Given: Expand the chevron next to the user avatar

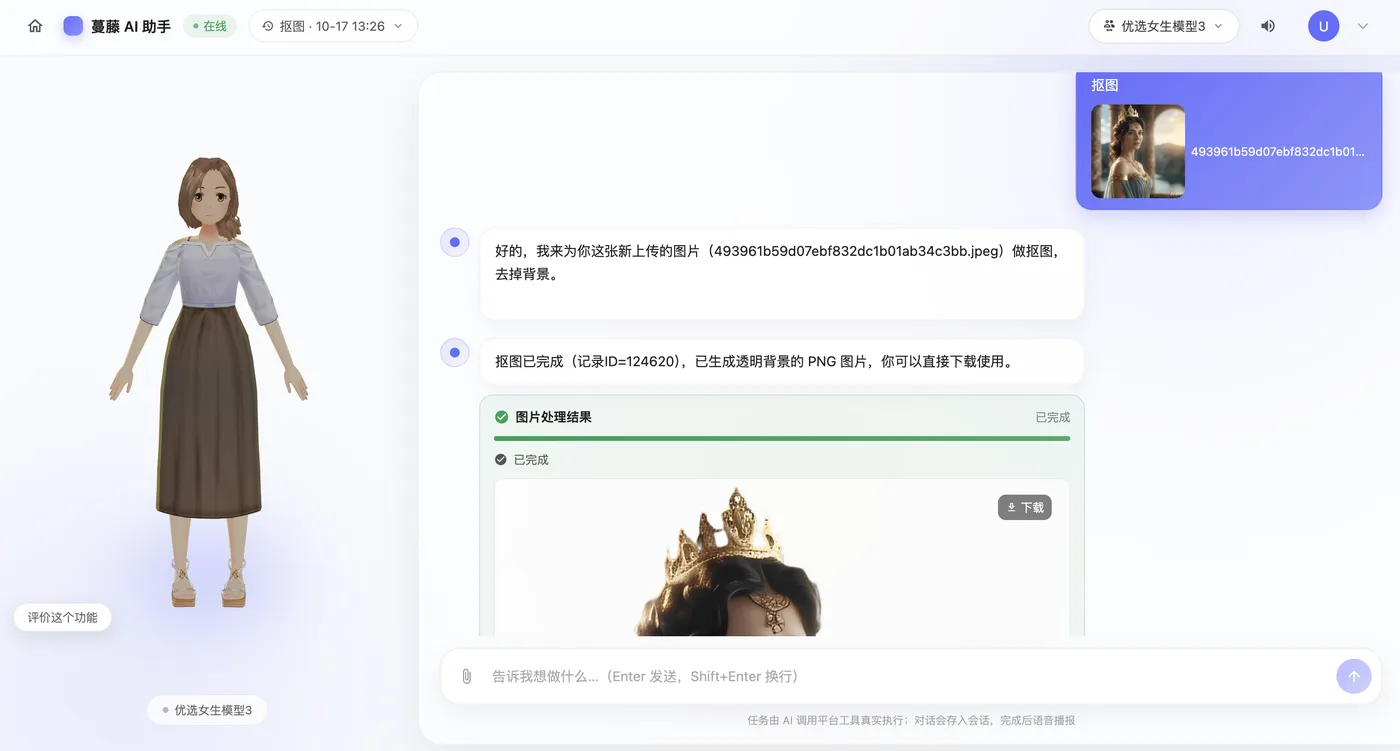Looking at the screenshot, I should [1362, 26].
